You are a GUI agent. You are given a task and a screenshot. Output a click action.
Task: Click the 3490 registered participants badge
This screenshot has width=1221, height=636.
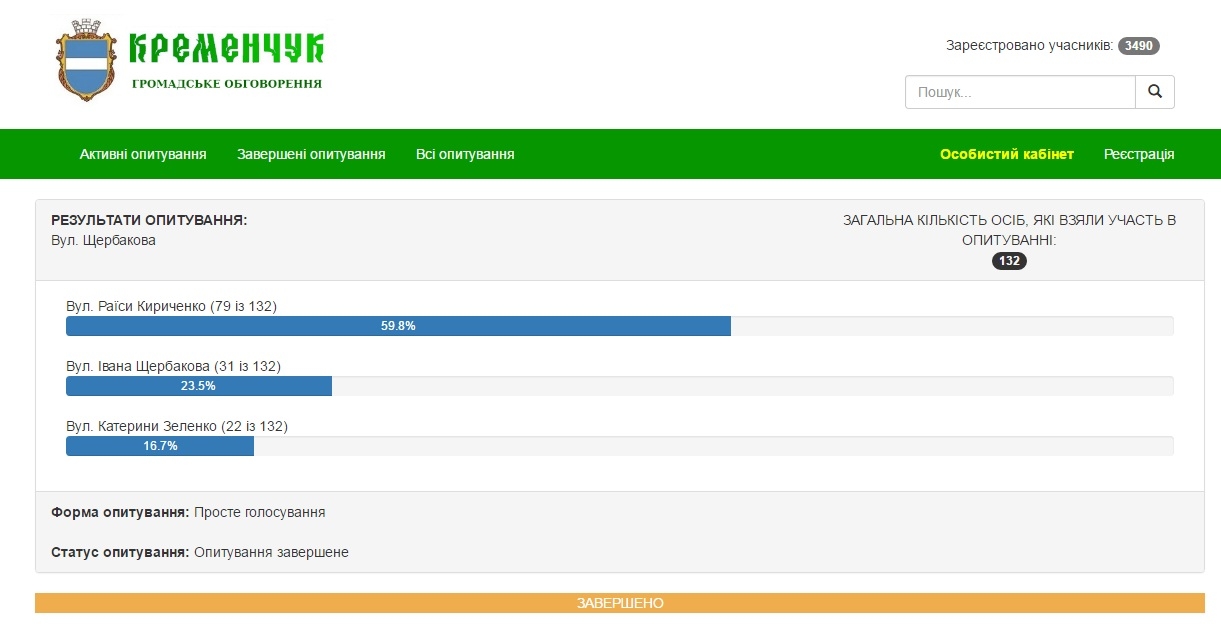pyautogui.click(x=1138, y=46)
